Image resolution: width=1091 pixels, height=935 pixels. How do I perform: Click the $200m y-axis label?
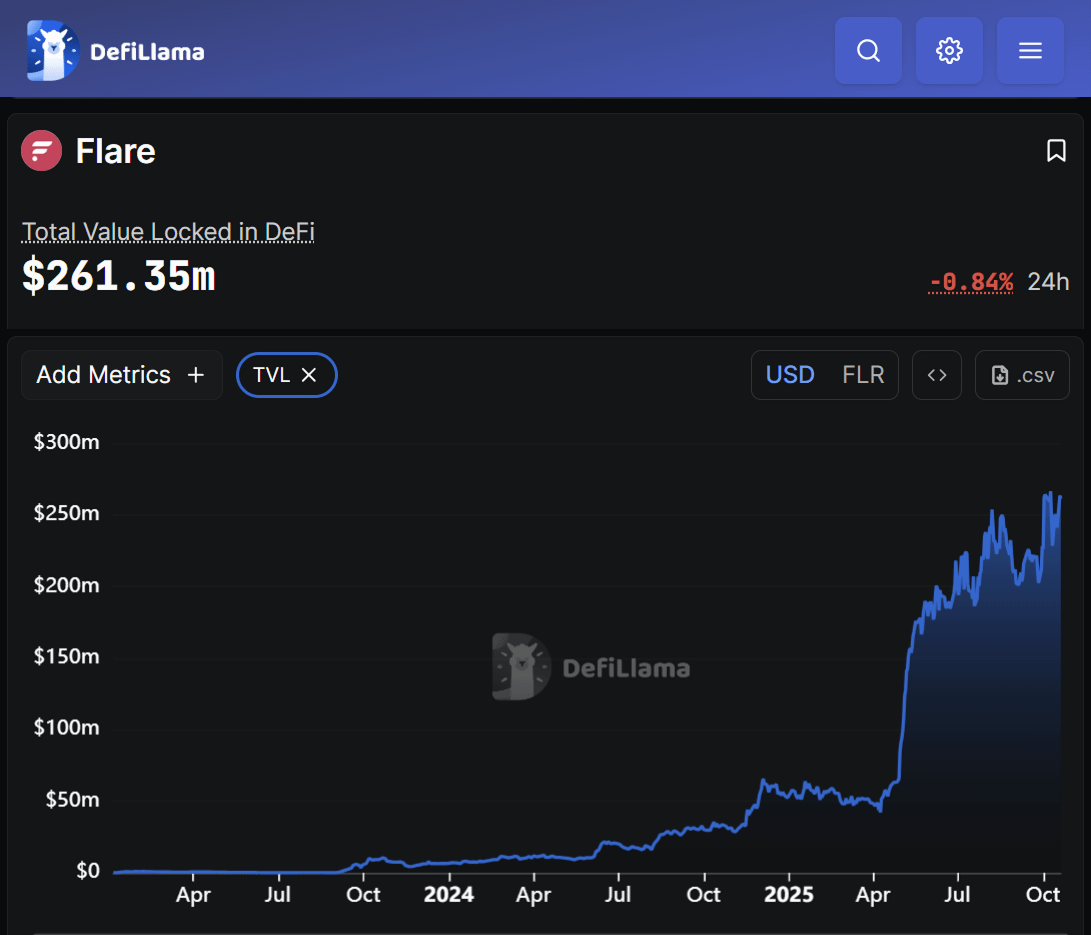click(x=67, y=585)
